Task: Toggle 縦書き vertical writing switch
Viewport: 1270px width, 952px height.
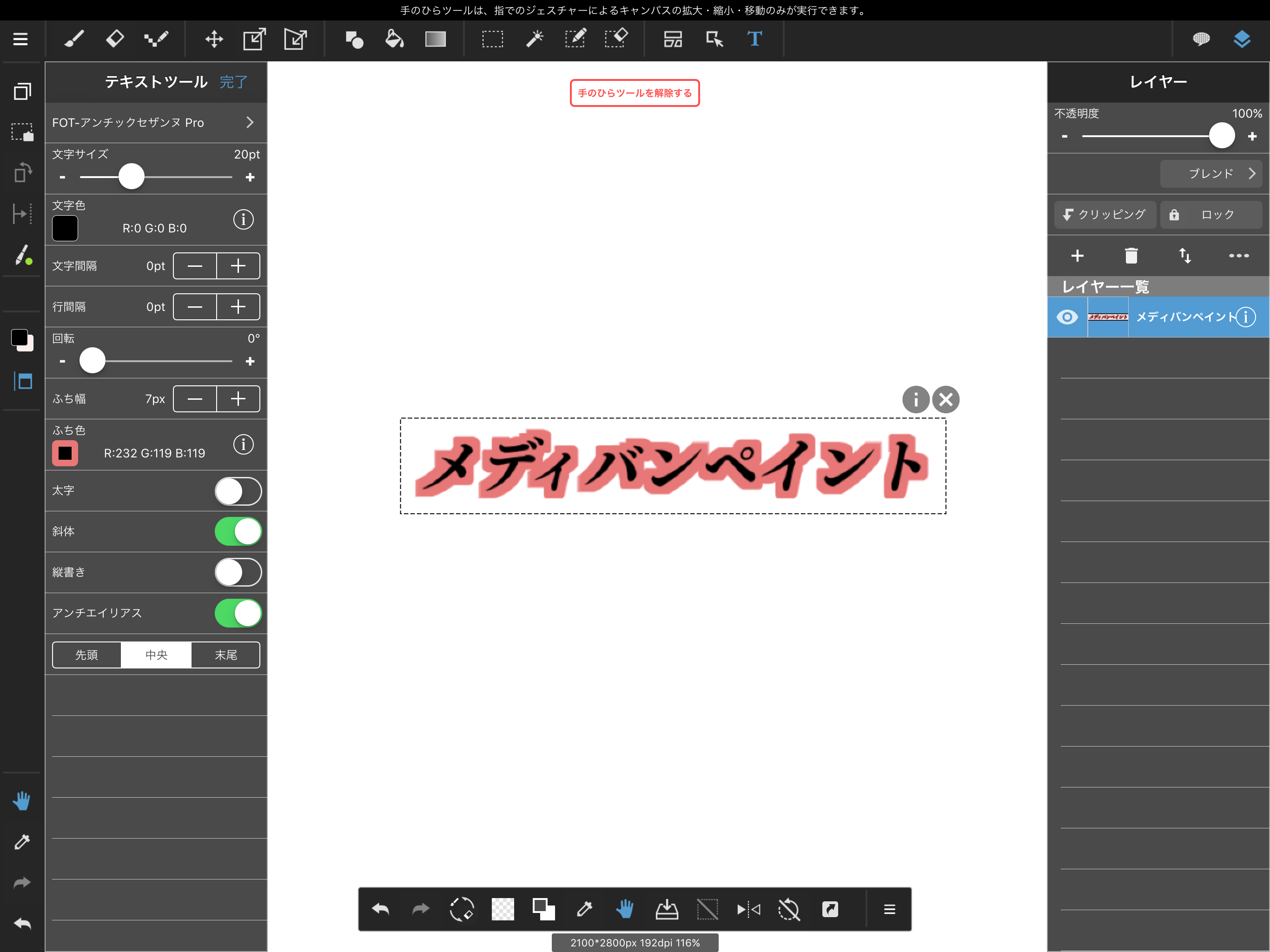Action: tap(238, 573)
